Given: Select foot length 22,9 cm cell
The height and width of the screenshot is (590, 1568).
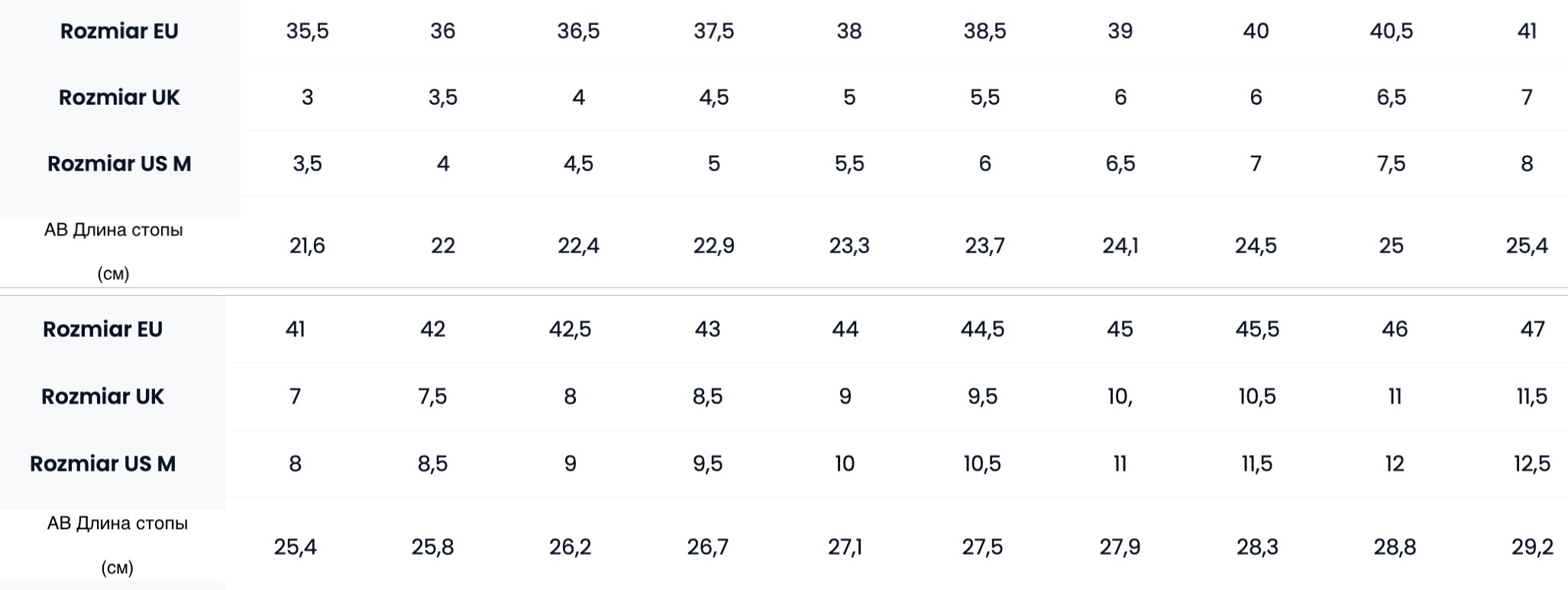Looking at the screenshot, I should [713, 245].
